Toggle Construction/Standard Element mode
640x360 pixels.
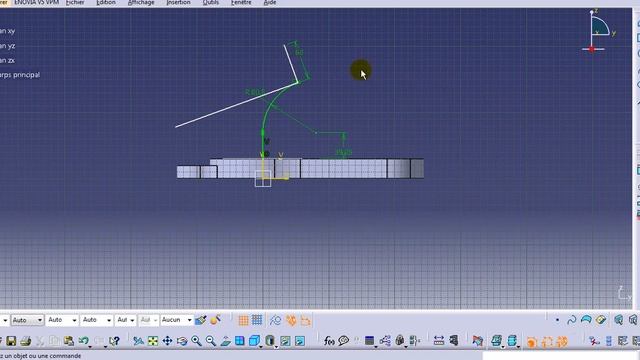tap(276, 320)
